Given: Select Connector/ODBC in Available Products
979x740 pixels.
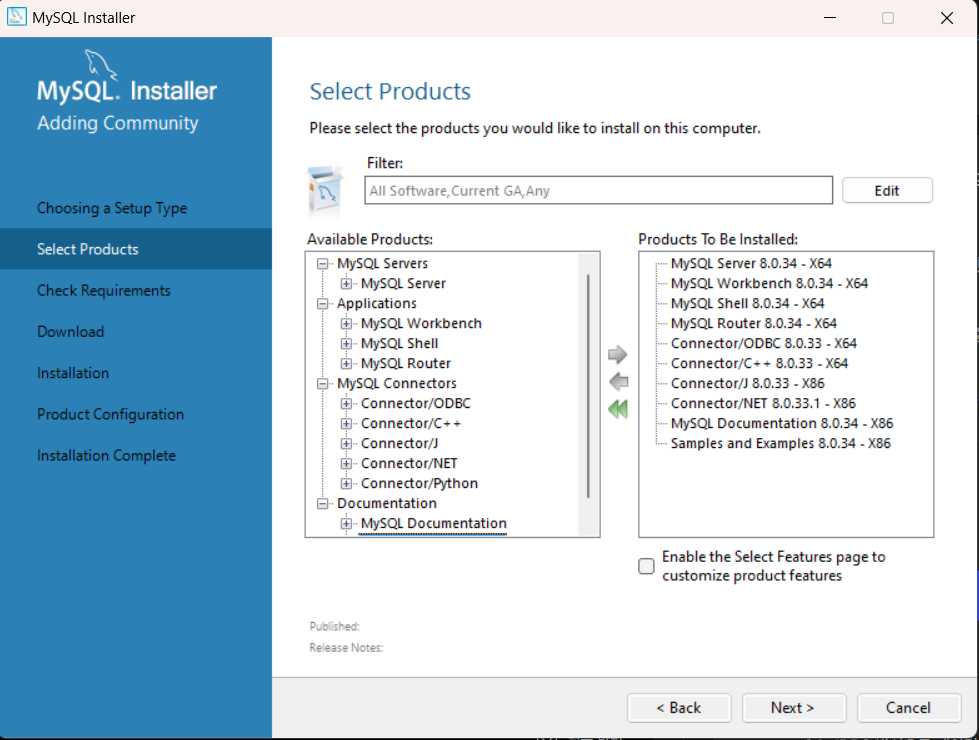Looking at the screenshot, I should click(x=416, y=403).
